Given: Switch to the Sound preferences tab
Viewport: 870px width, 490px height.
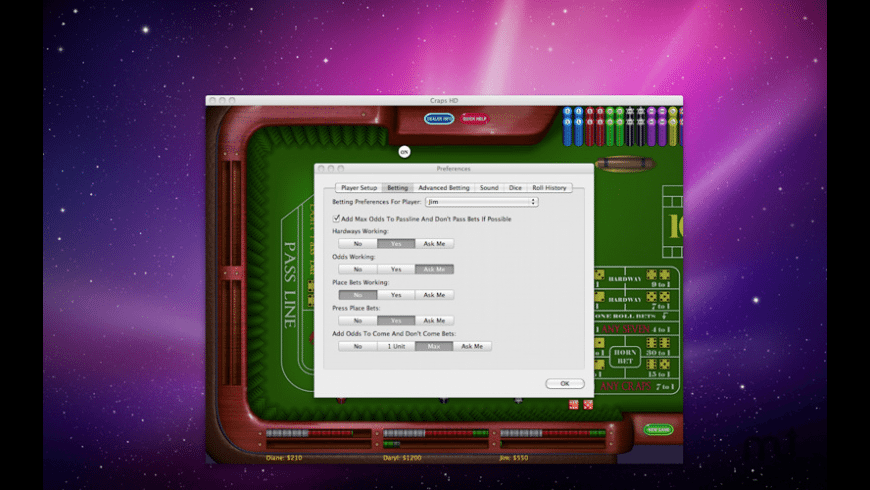Looking at the screenshot, I should coord(489,188).
